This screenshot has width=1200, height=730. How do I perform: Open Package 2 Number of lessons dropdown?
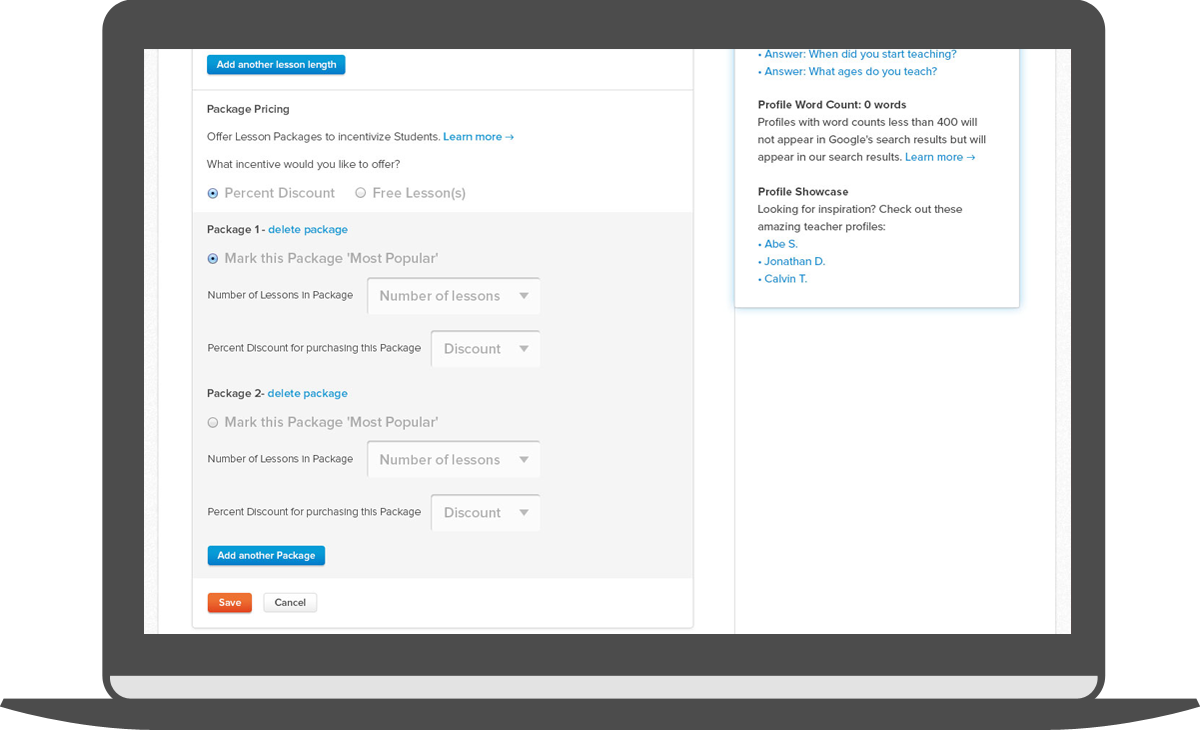[454, 460]
